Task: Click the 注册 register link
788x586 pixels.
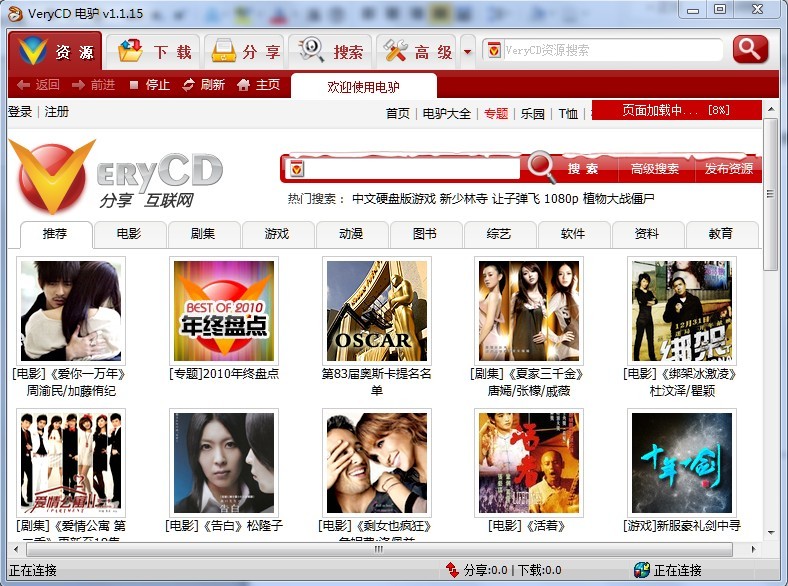Action: 56,112
